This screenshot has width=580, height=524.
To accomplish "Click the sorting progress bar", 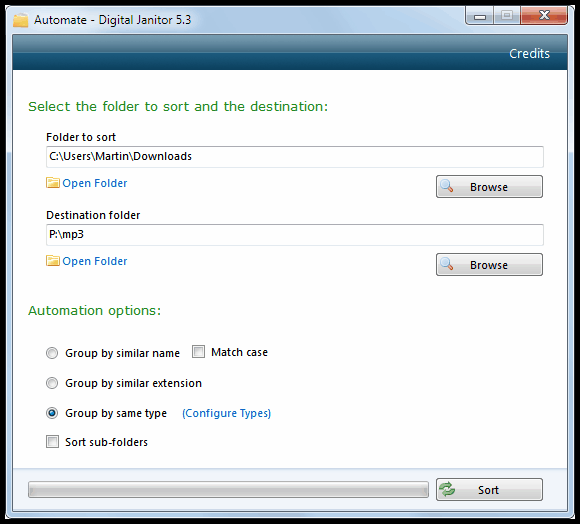I will point(228,490).
